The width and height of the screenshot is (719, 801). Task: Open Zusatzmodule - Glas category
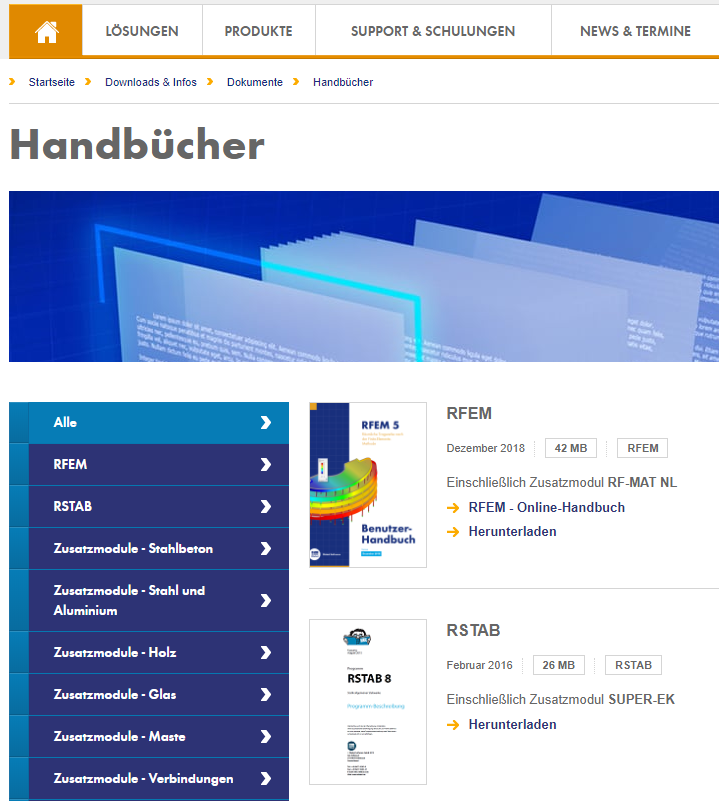click(x=149, y=694)
